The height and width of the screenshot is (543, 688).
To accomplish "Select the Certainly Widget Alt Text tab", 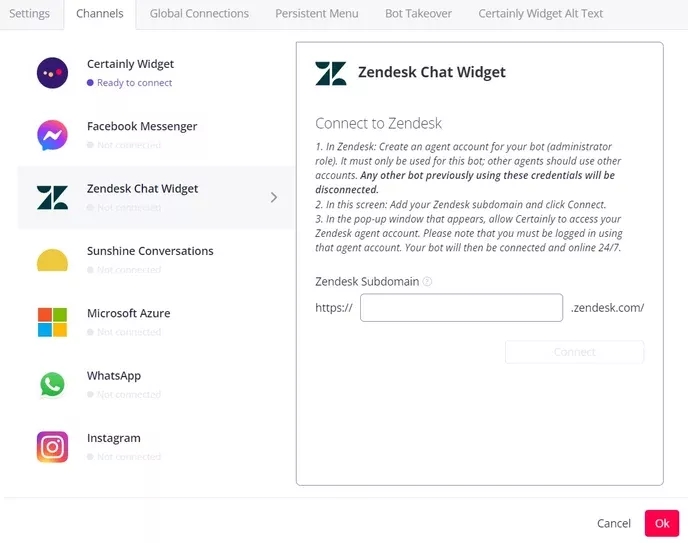I will pyautogui.click(x=541, y=14).
